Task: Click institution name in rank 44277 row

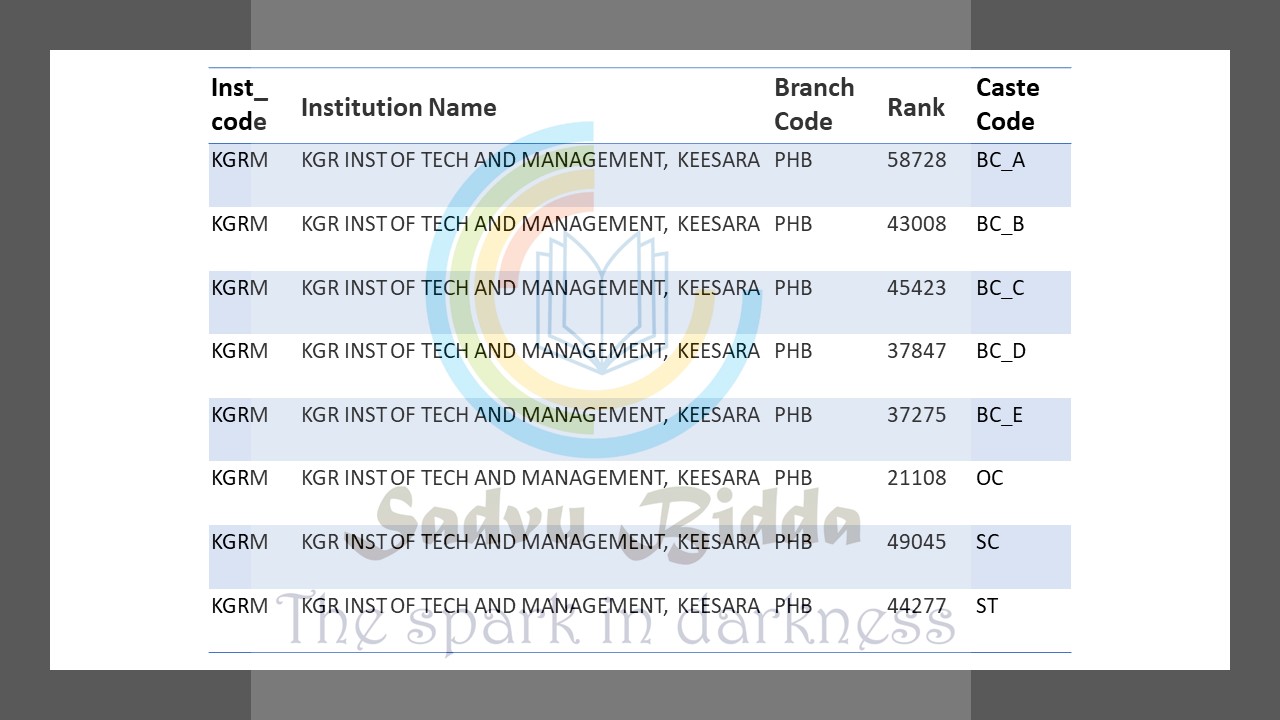Action: [x=530, y=606]
